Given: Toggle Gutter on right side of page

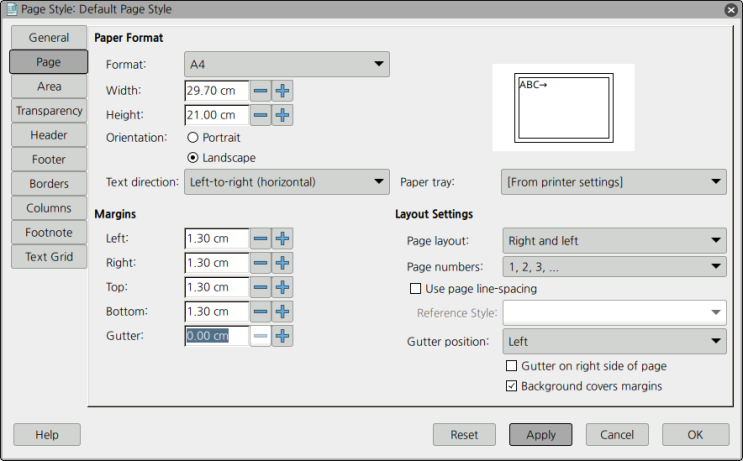Looking at the screenshot, I should [512, 366].
